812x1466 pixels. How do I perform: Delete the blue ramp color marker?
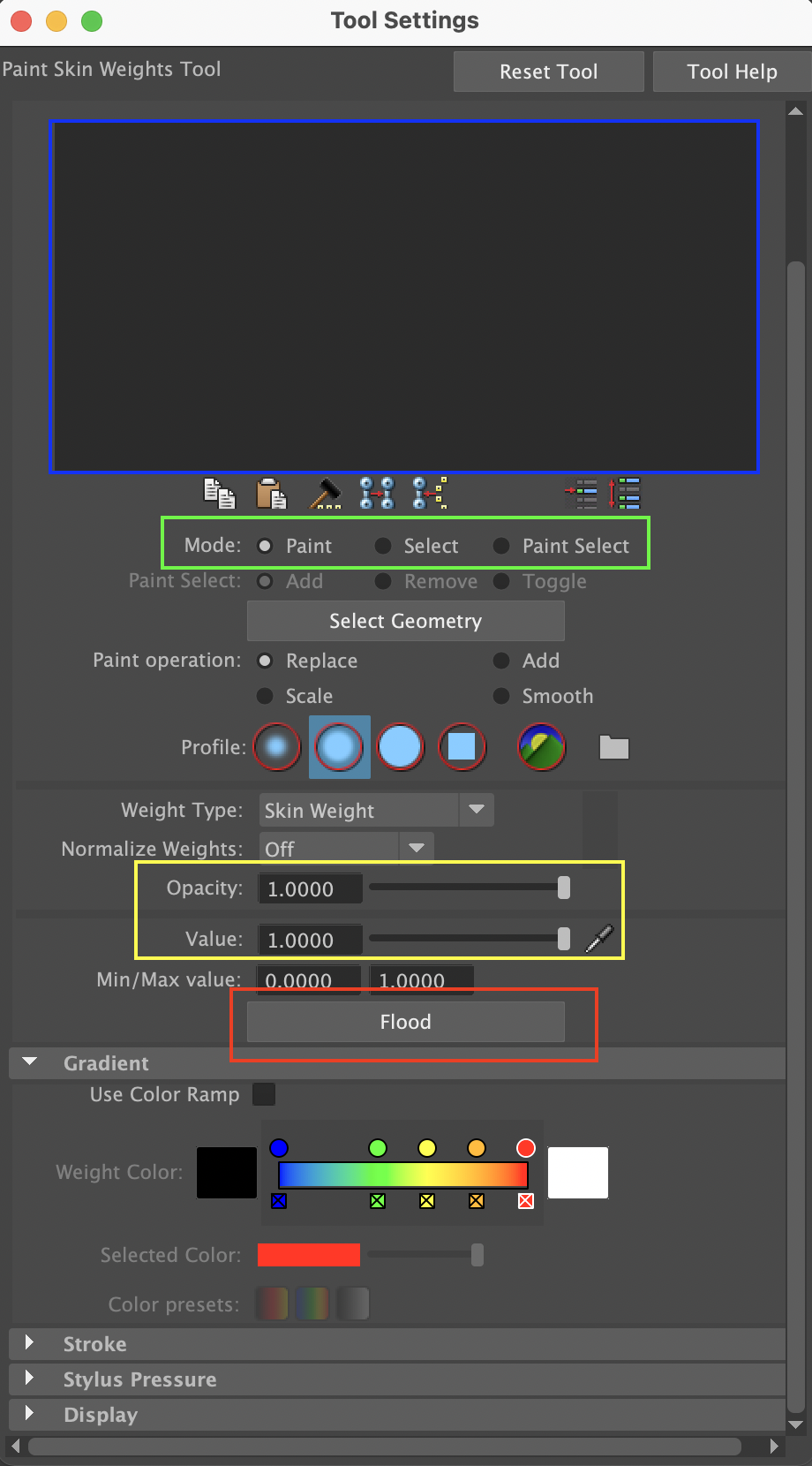[x=279, y=1201]
